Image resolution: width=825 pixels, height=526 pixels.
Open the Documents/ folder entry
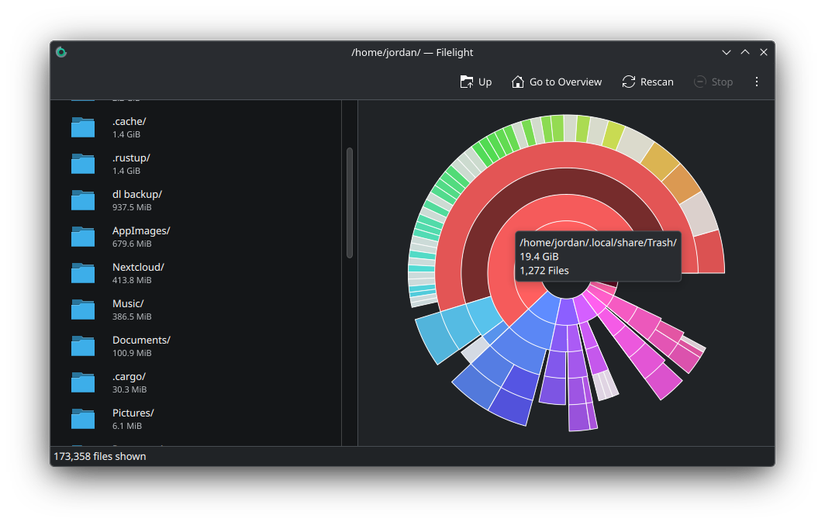tap(140, 340)
